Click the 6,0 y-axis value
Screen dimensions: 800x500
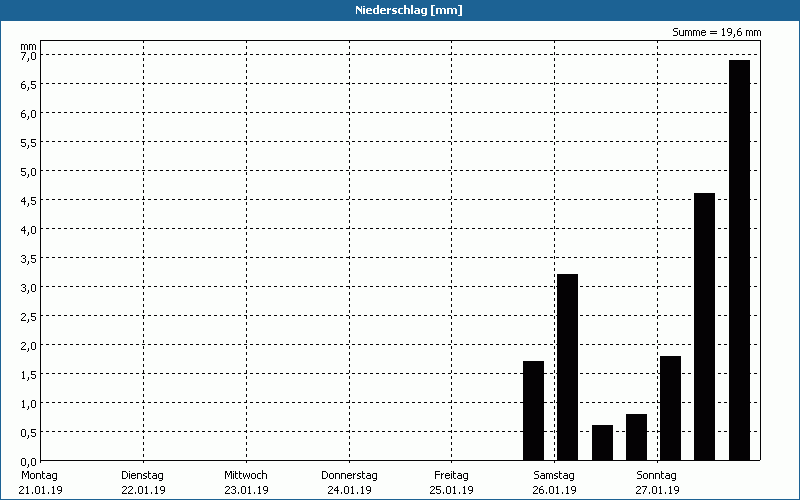coord(29,114)
